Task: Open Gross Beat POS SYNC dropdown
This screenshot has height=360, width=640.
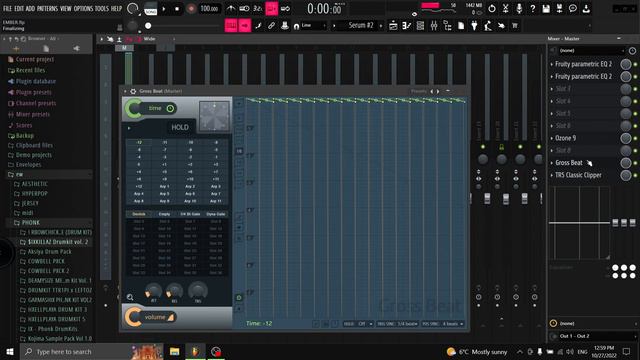Action: (443, 324)
